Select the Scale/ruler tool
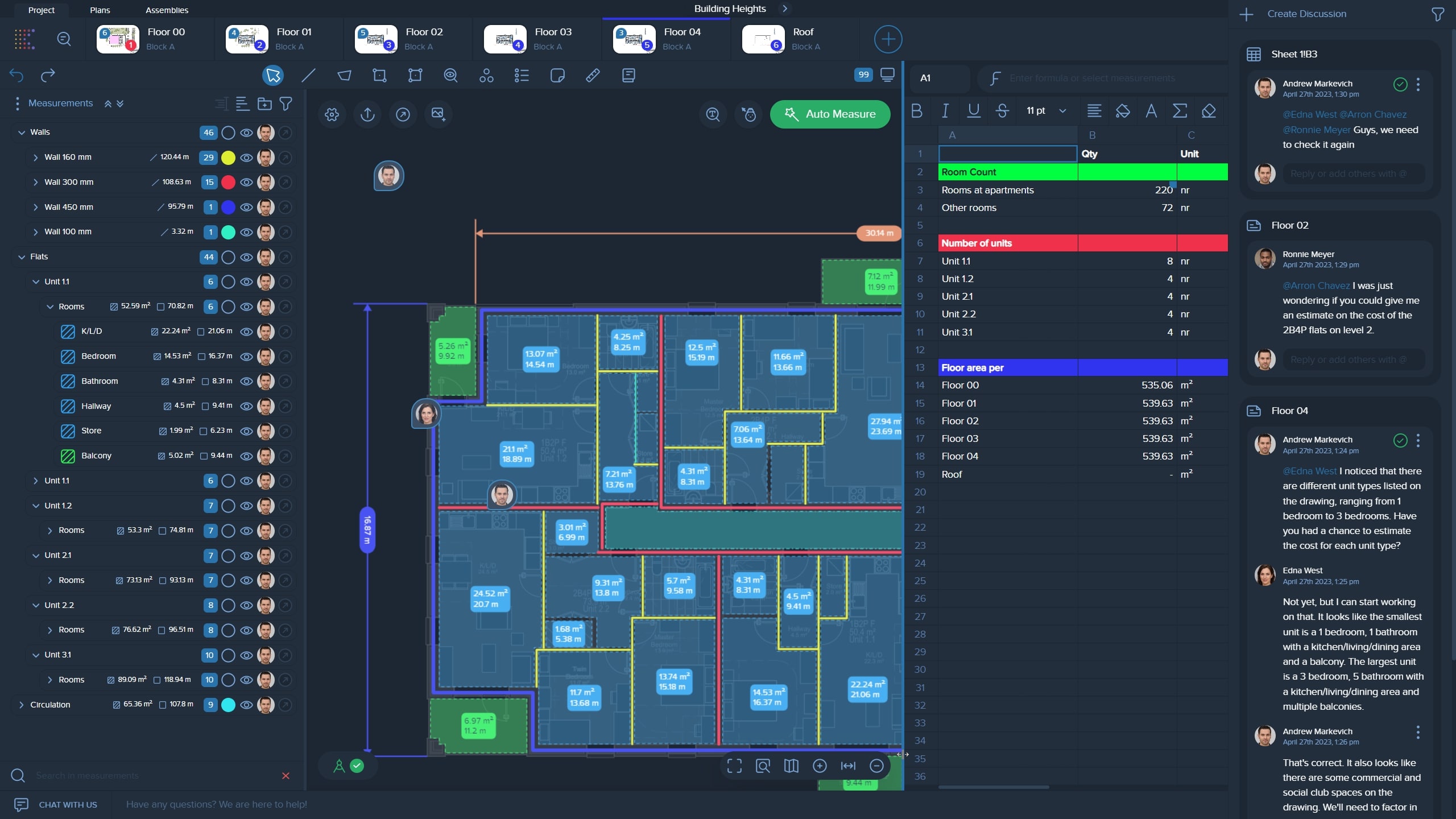This screenshot has height=819, width=1456. (593, 75)
